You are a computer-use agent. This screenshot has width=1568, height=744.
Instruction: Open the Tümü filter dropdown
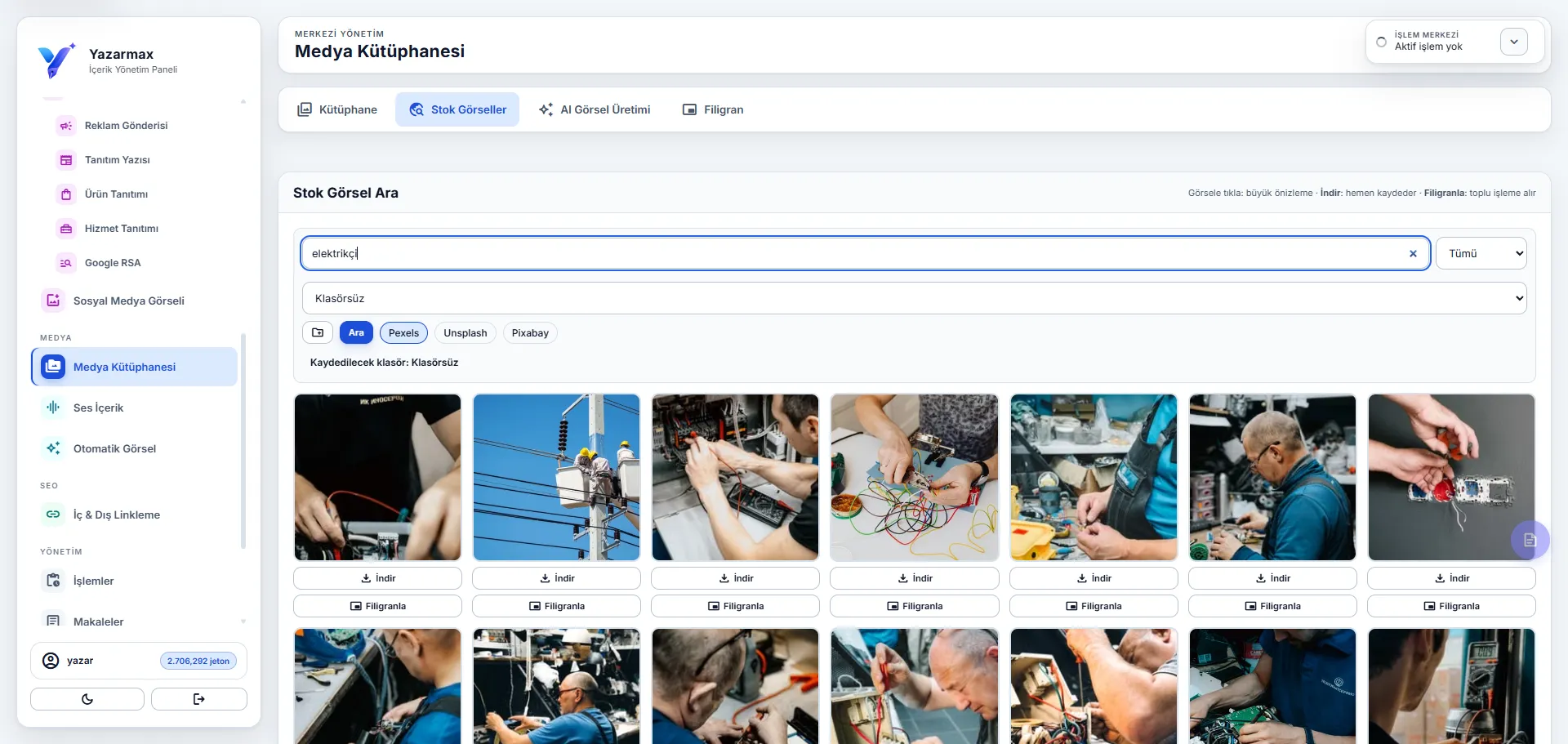pos(1481,254)
